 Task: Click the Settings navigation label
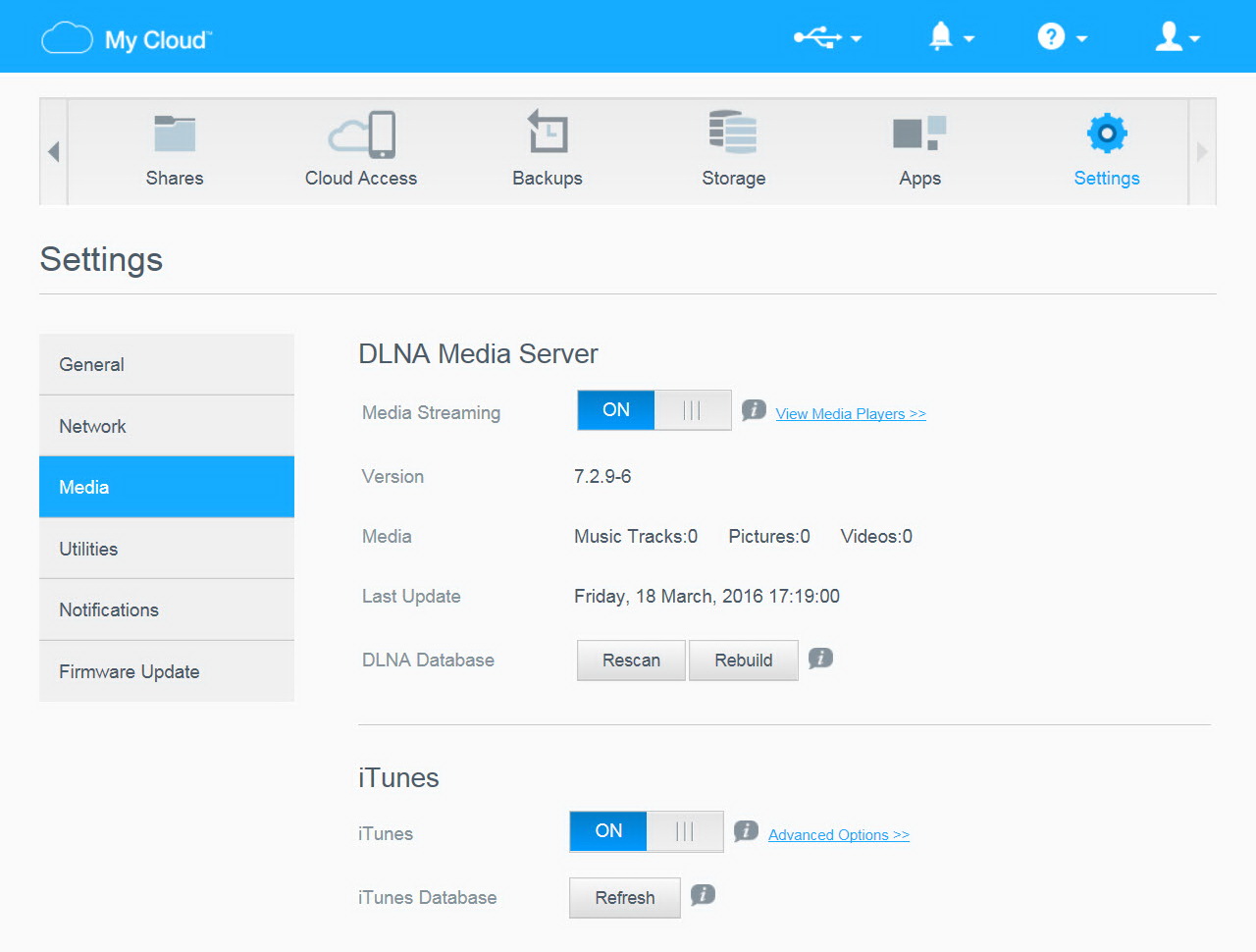(x=1107, y=179)
